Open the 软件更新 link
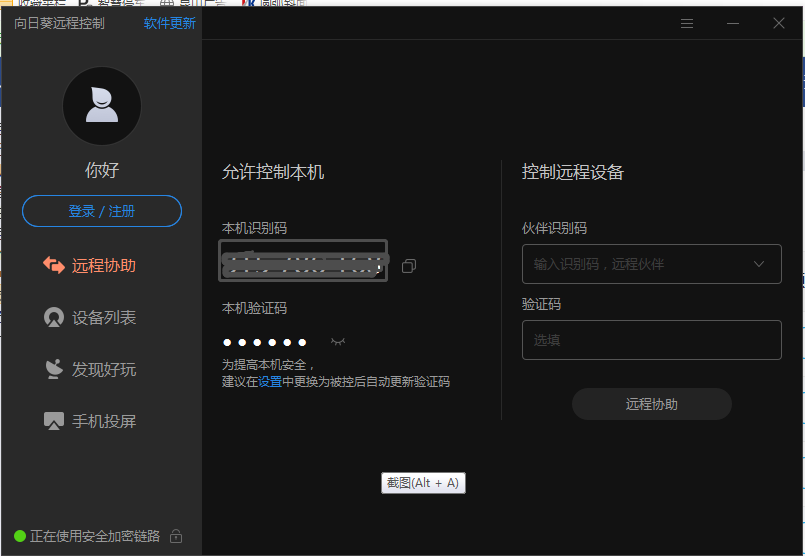Viewport: 805px width, 556px height. point(169,23)
